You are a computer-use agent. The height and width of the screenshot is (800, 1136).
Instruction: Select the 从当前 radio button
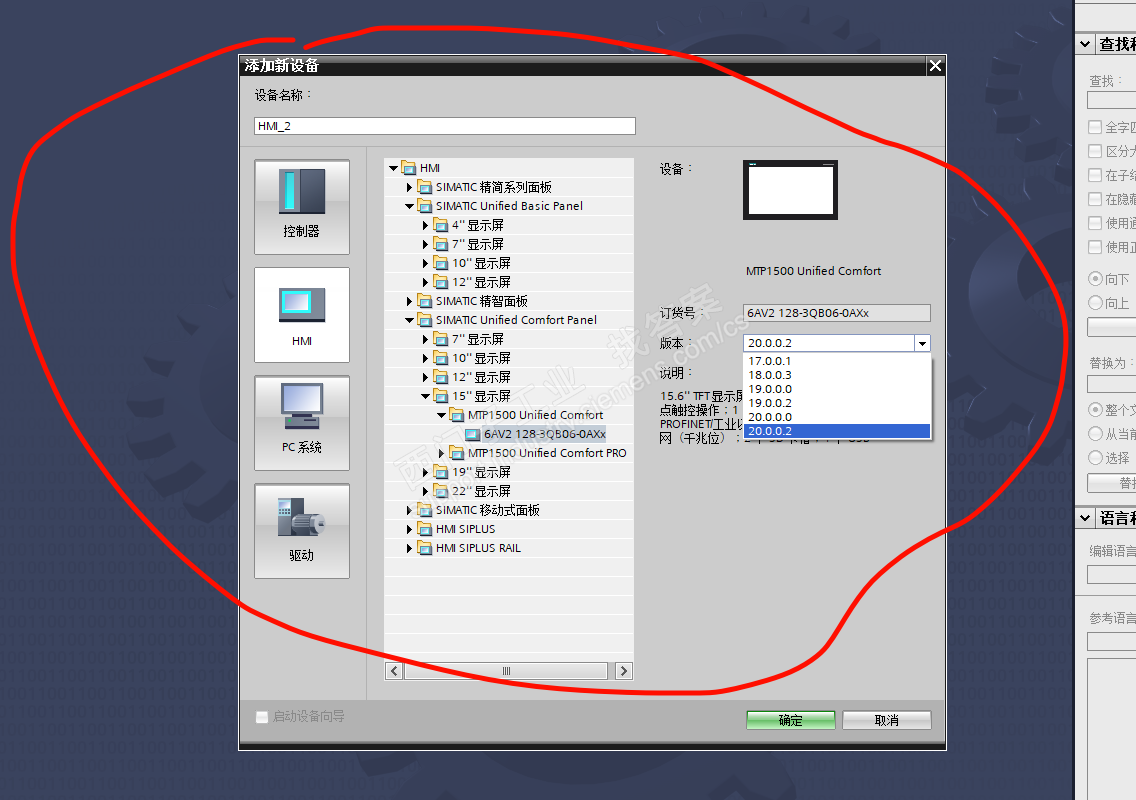1095,434
